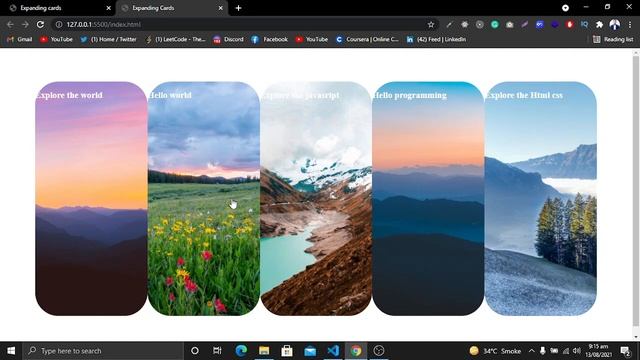640x360 pixels.
Task: Open the clock showing 9:15 am
Action: click(x=598, y=351)
